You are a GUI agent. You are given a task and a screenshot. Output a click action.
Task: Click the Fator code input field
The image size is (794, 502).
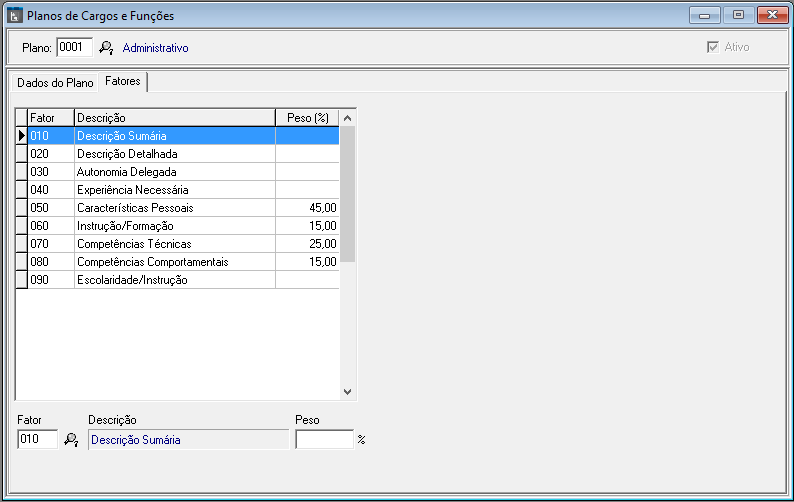click(37, 439)
